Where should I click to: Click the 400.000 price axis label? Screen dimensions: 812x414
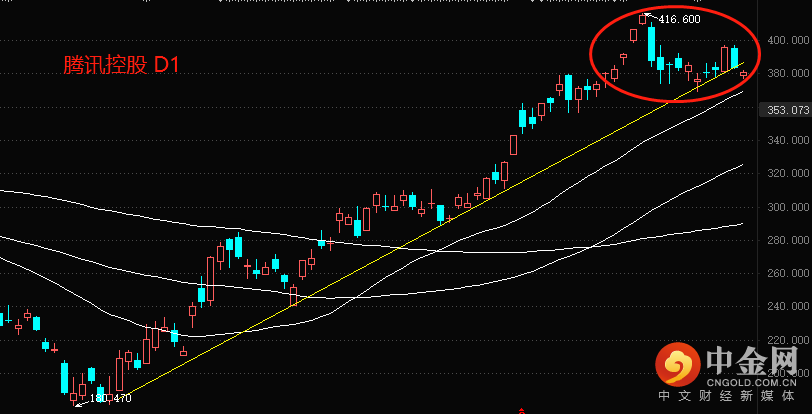click(788, 40)
